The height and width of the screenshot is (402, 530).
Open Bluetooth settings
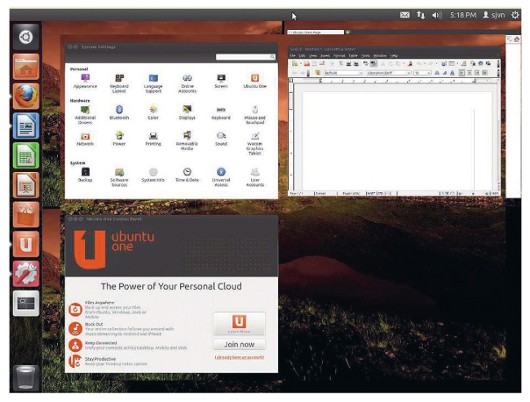[x=119, y=113]
